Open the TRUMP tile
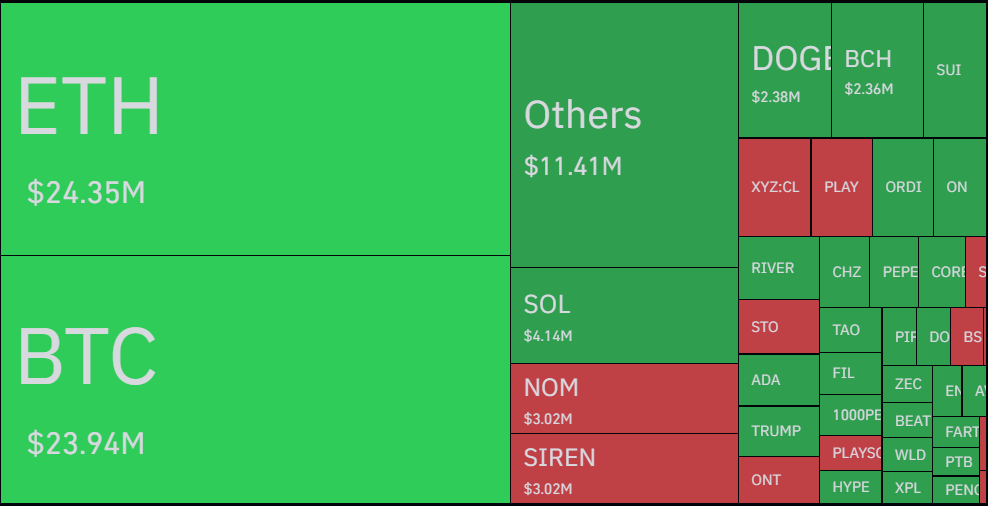Viewport: 988px width, 506px height. point(778,431)
